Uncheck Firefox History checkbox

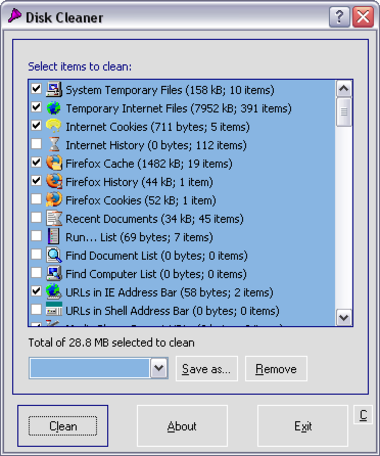tap(36, 181)
